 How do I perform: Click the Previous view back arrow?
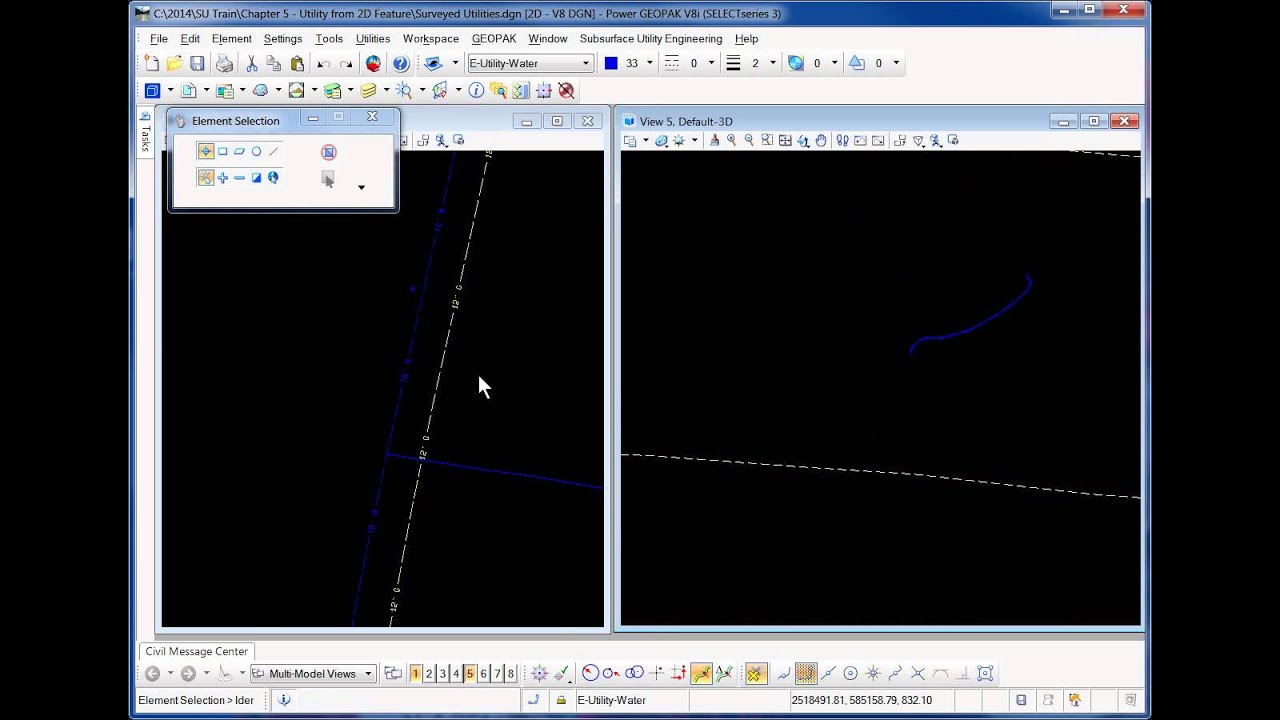[152, 674]
